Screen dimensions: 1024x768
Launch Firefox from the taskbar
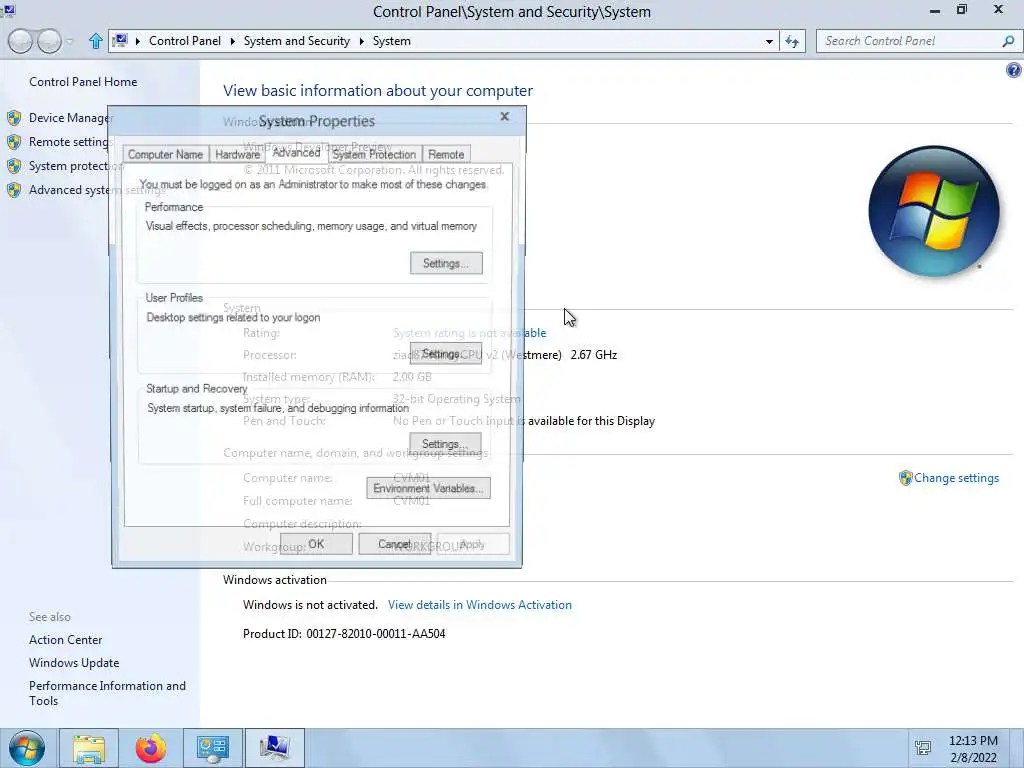(151, 748)
